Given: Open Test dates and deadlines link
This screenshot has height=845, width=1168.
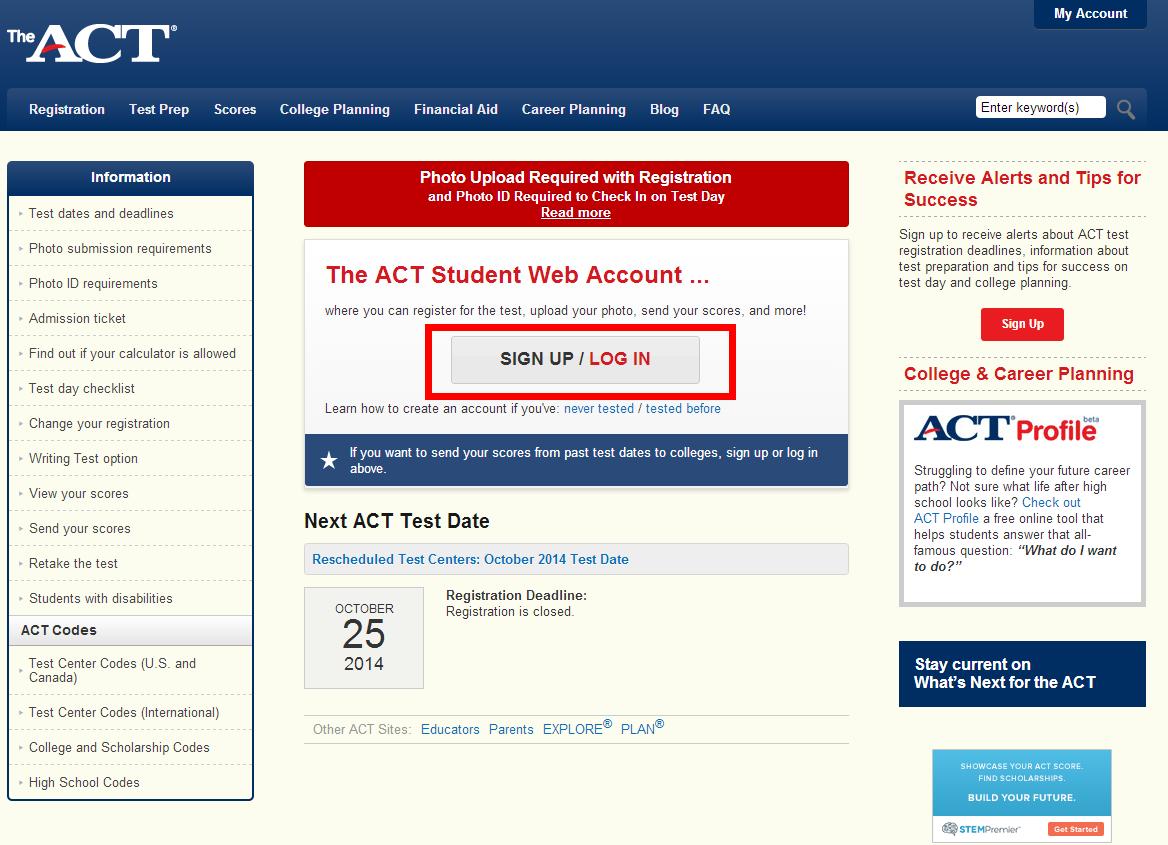Looking at the screenshot, I should (101, 214).
